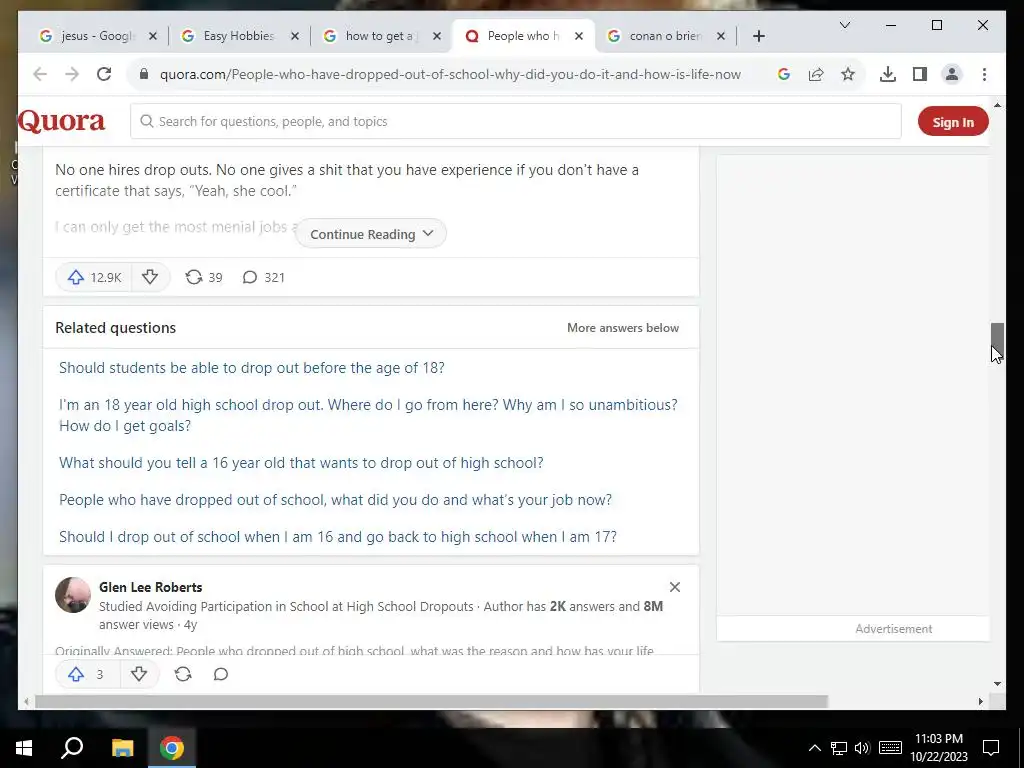Viewport: 1024px width, 768px height.
Task: Open the clock showing 11:03 PM
Action: (x=939, y=748)
